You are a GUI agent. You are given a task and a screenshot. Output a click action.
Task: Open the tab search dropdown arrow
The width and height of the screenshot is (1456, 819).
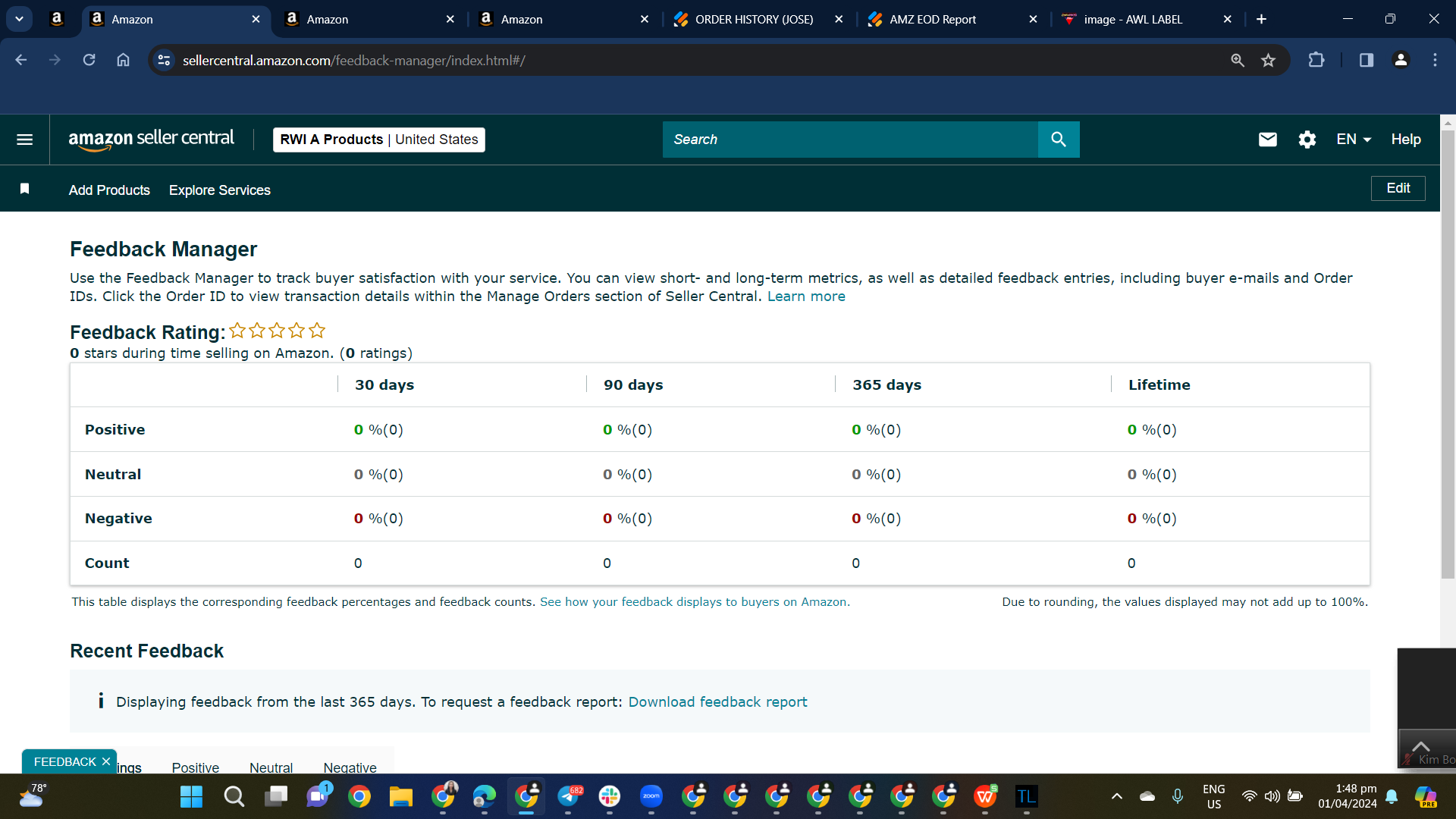click(19, 19)
